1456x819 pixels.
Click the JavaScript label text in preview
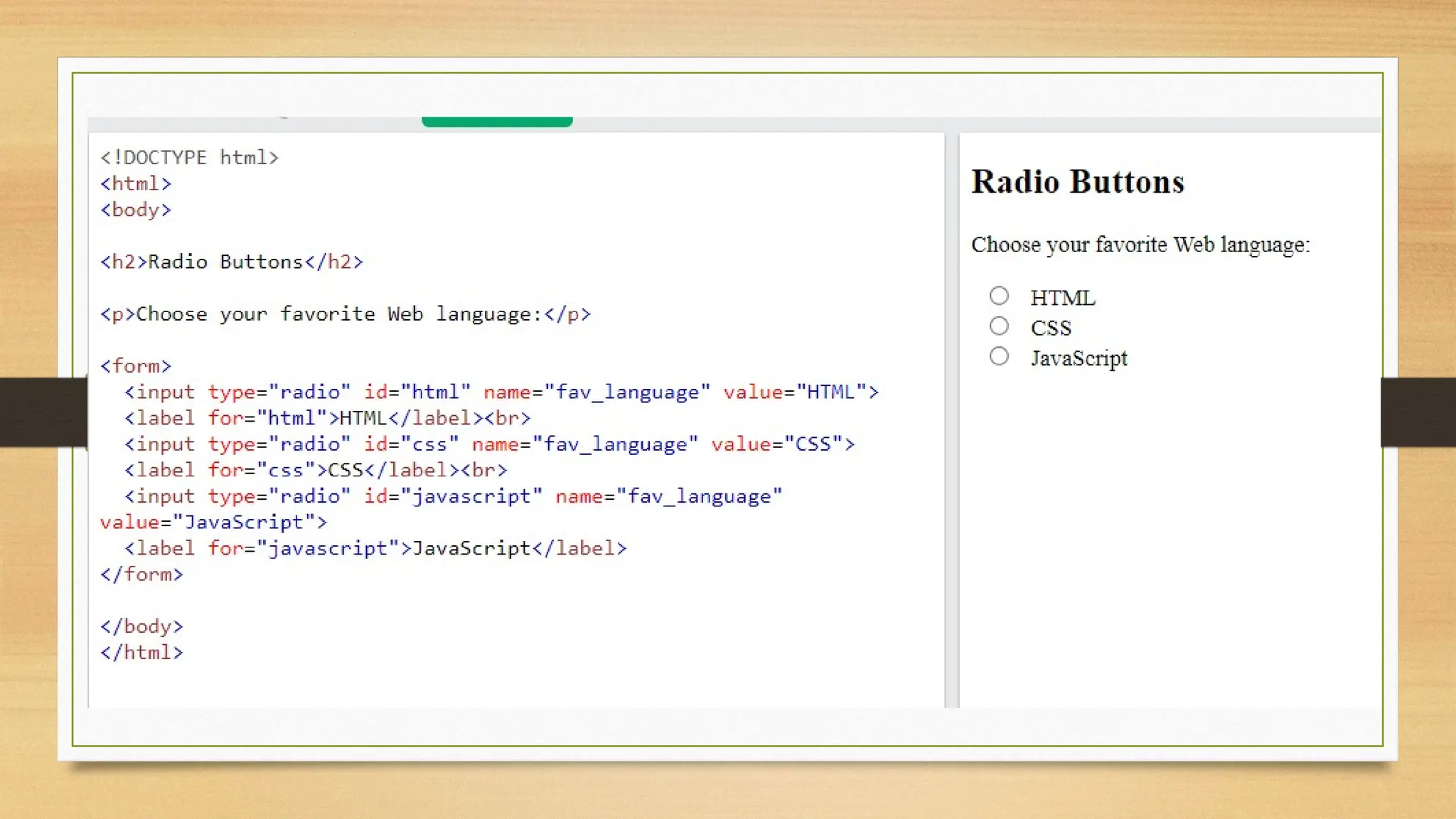click(x=1078, y=358)
